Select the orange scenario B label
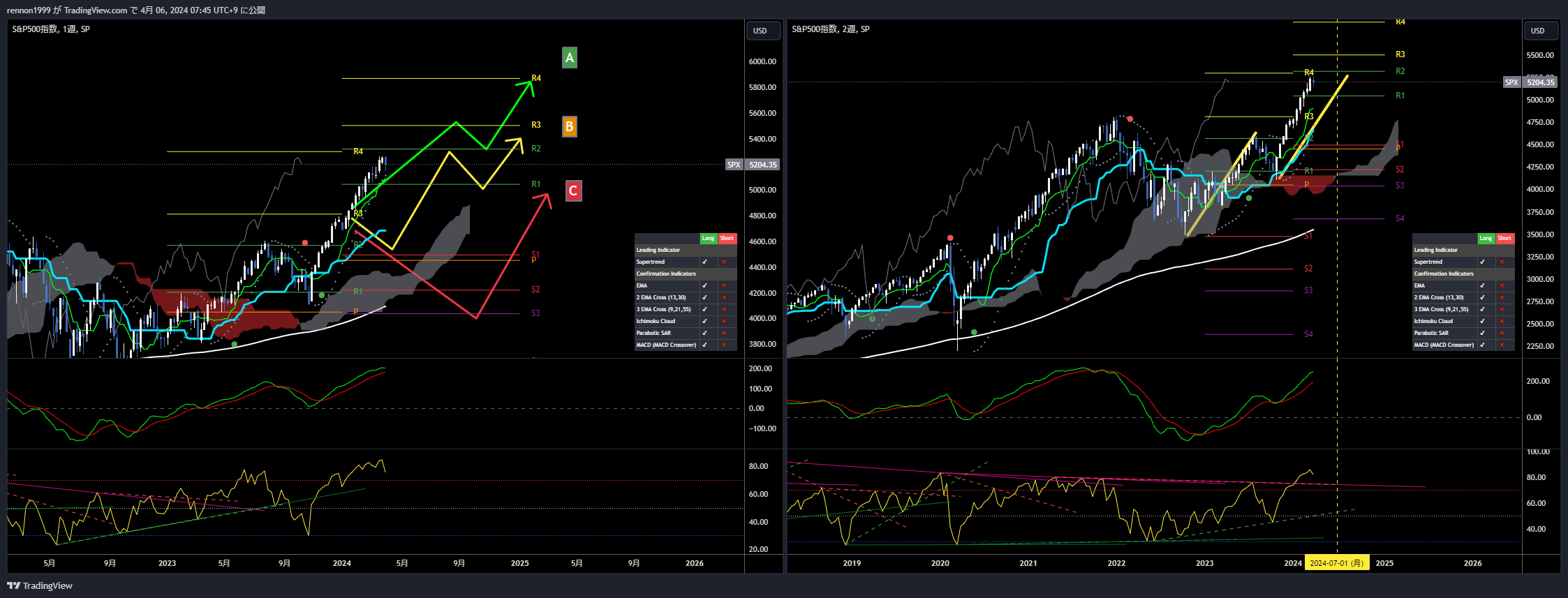The width and height of the screenshot is (1568, 598). point(570,126)
